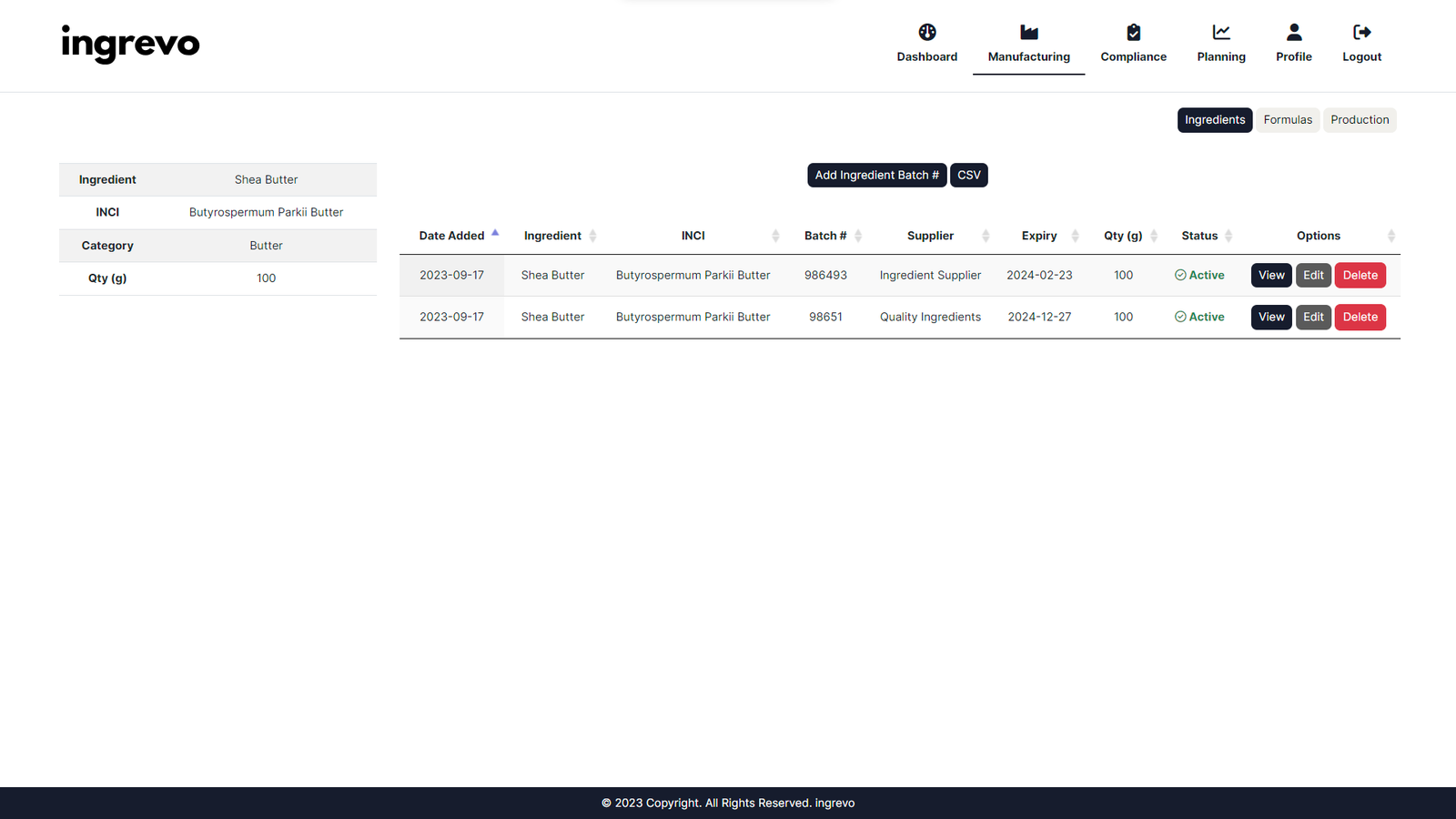This screenshot has height=819, width=1456.
Task: Click supplier cell Quality Ingredients
Action: pos(930,317)
